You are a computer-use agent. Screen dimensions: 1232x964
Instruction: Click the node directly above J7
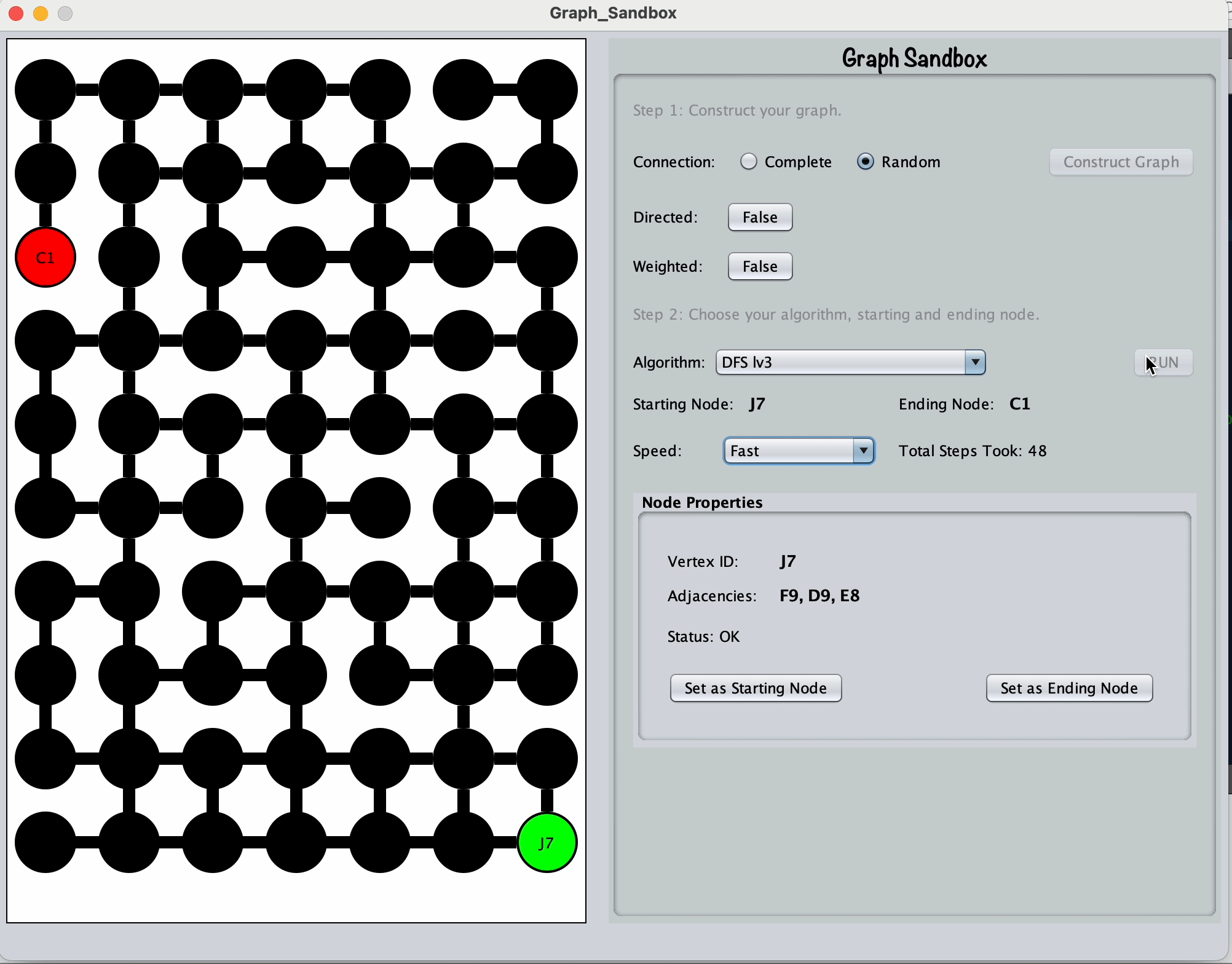(547, 759)
